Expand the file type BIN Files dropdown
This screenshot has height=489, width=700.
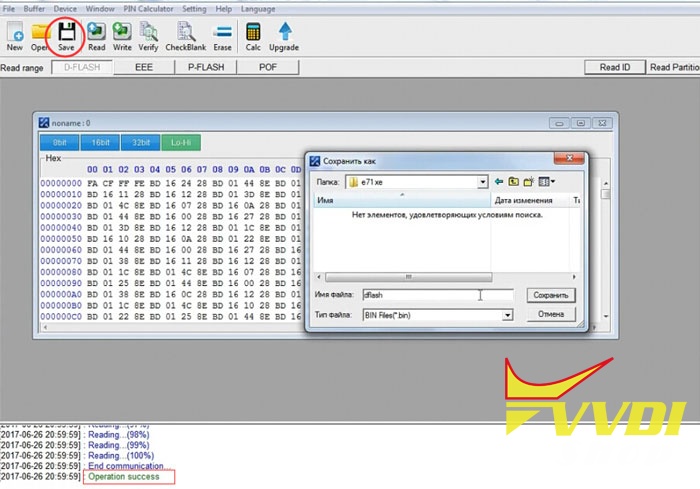point(507,315)
